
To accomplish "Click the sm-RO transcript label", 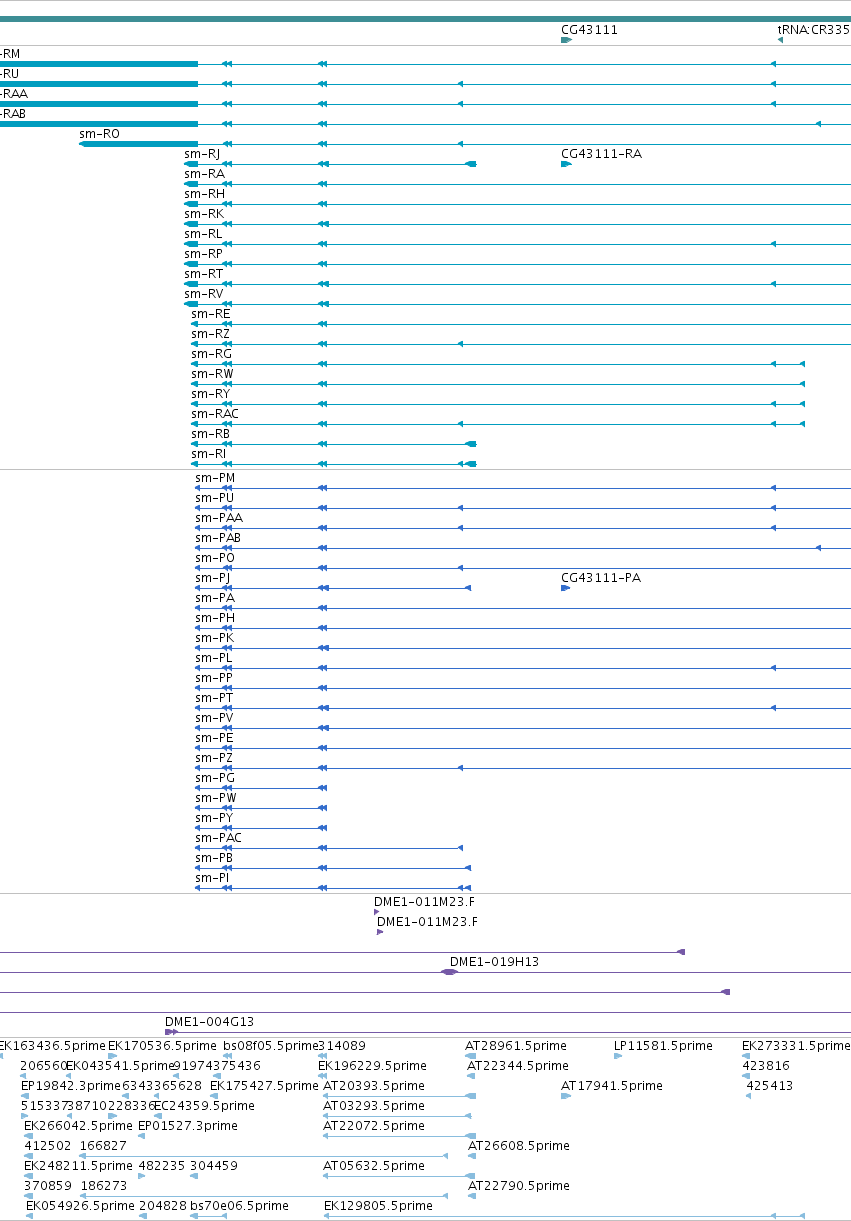I will 99,134.
